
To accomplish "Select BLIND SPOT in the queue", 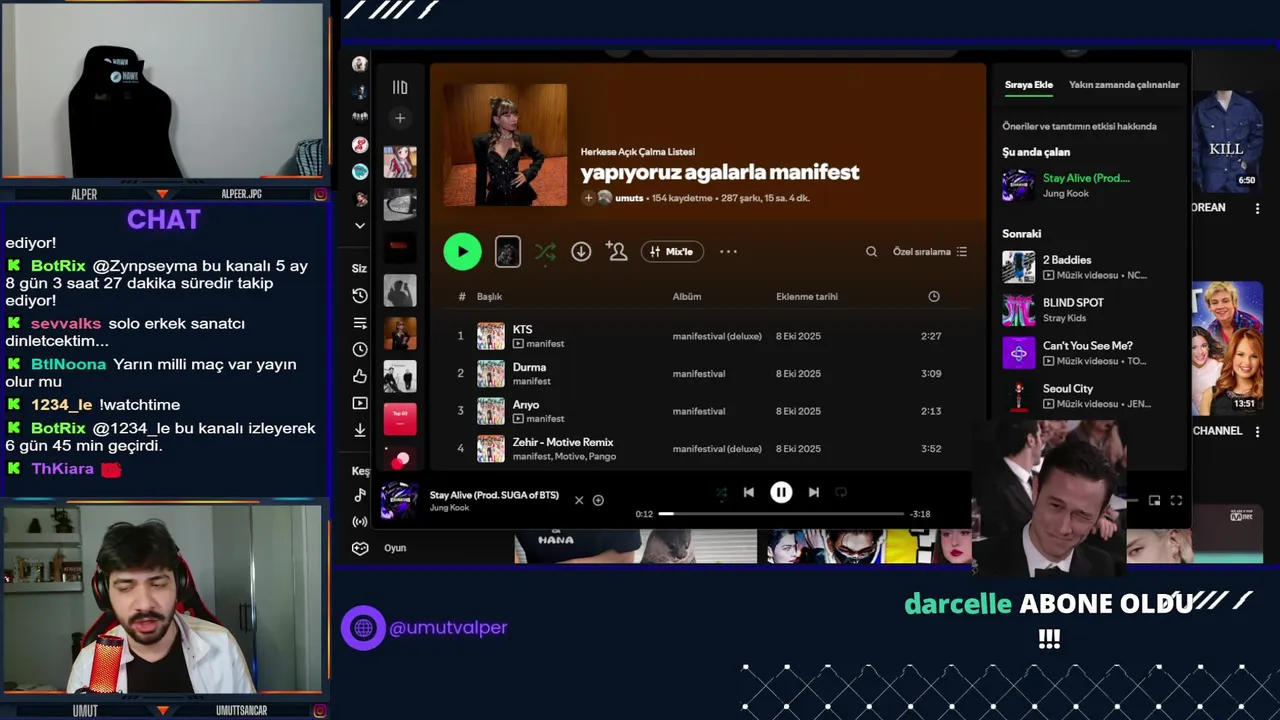I will [x=1085, y=310].
